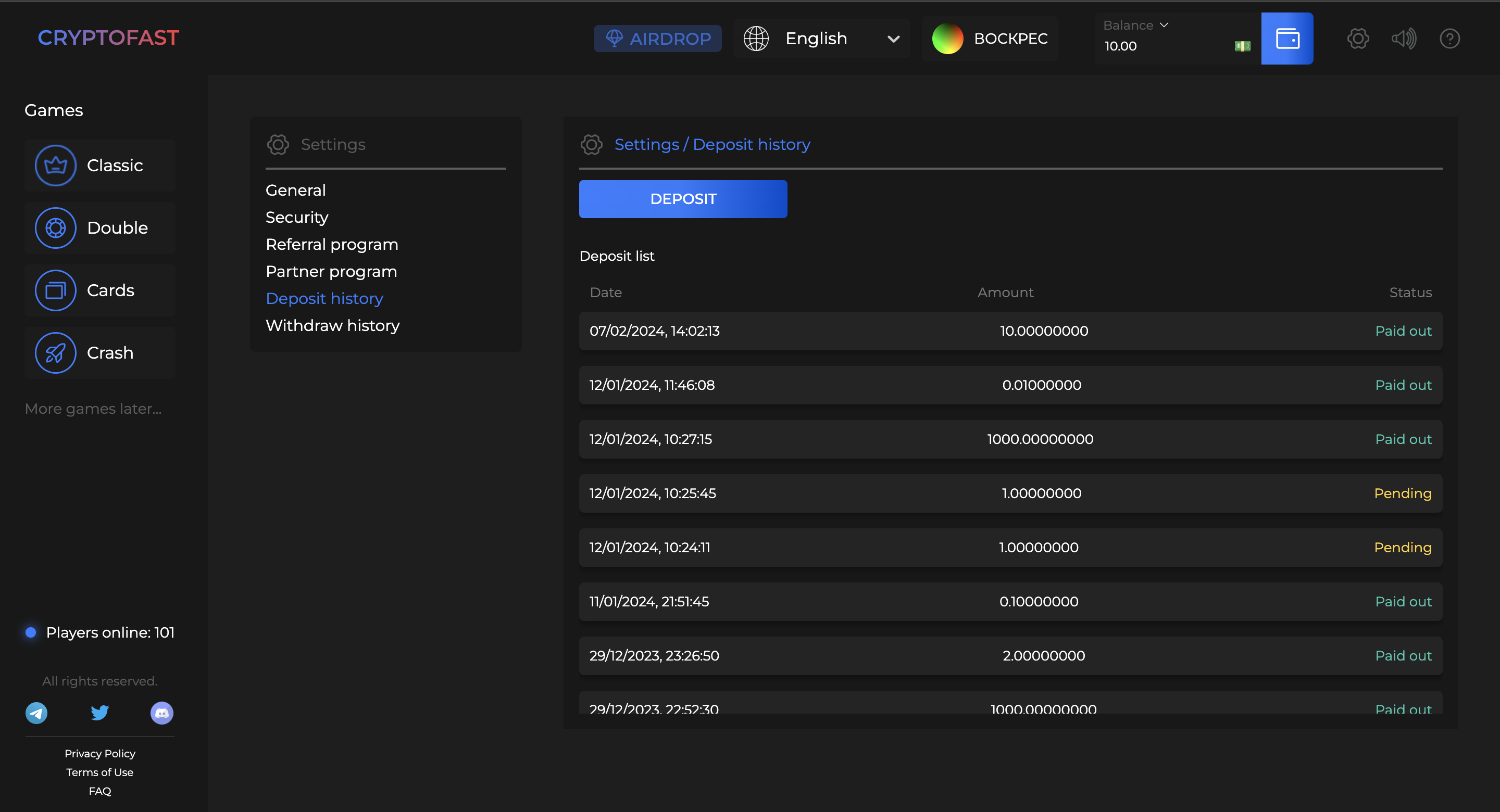The width and height of the screenshot is (1500, 812).
Task: Click the globe language selector icon
Action: pyautogui.click(x=756, y=39)
